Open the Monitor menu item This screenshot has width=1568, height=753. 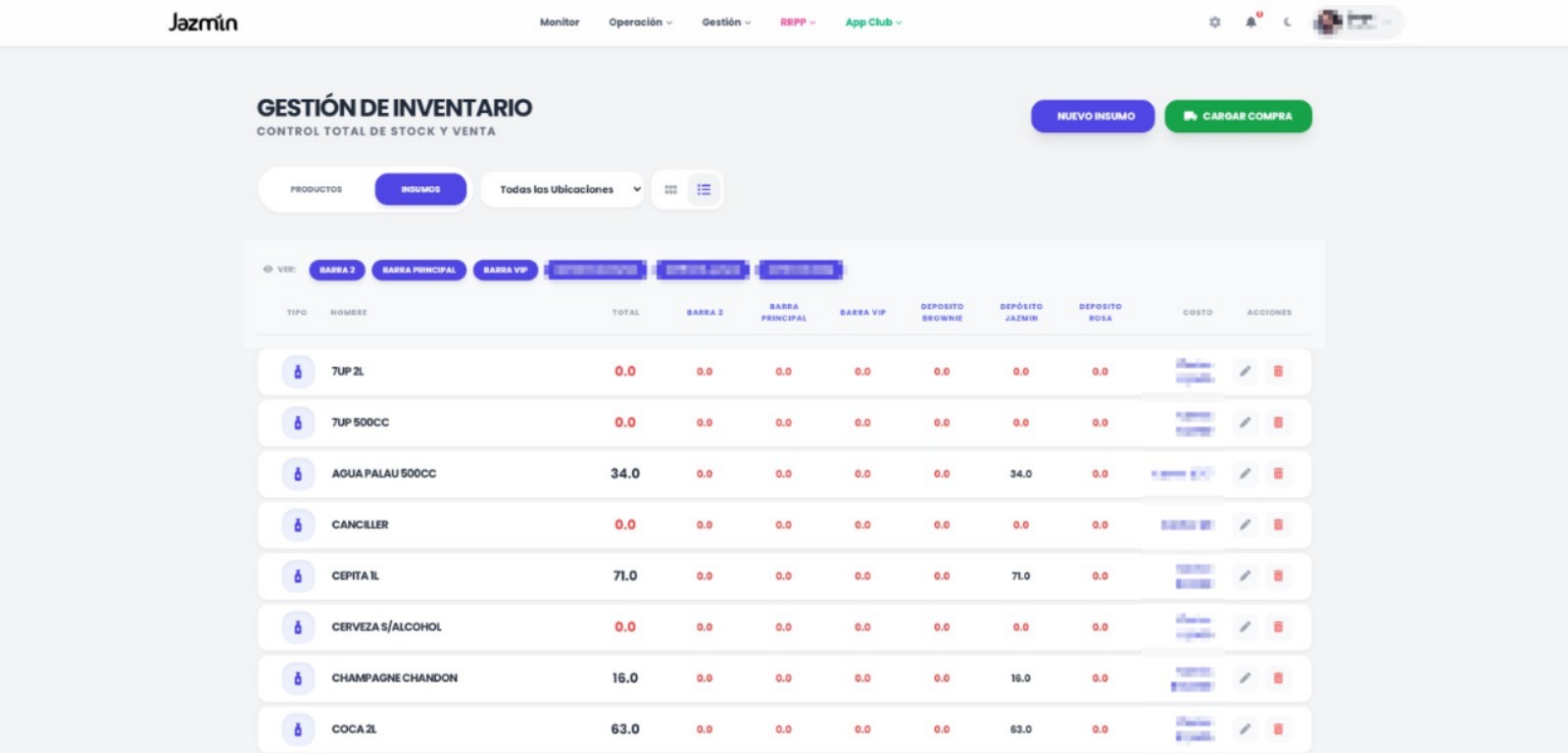coord(560,22)
